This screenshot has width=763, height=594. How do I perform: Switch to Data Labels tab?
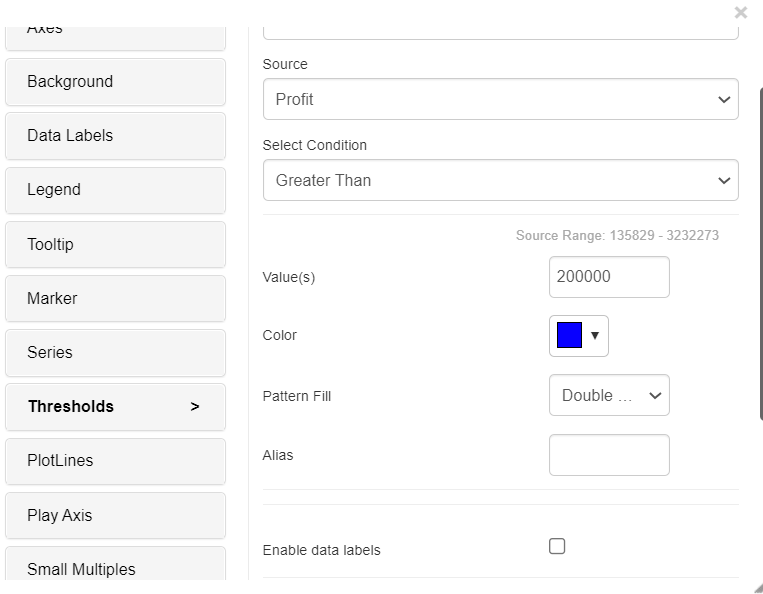click(115, 136)
